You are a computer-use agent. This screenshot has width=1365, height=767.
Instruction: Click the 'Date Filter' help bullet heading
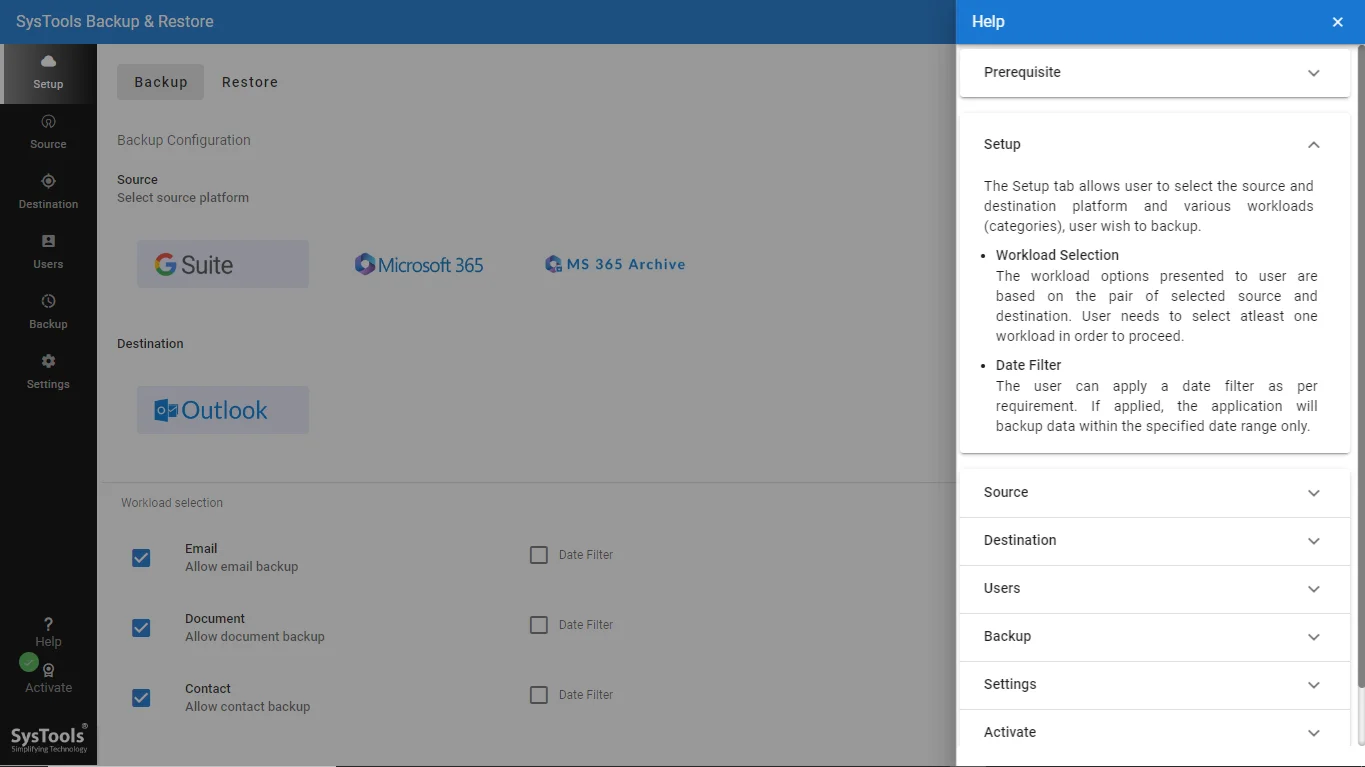pyautogui.click(x=1028, y=365)
